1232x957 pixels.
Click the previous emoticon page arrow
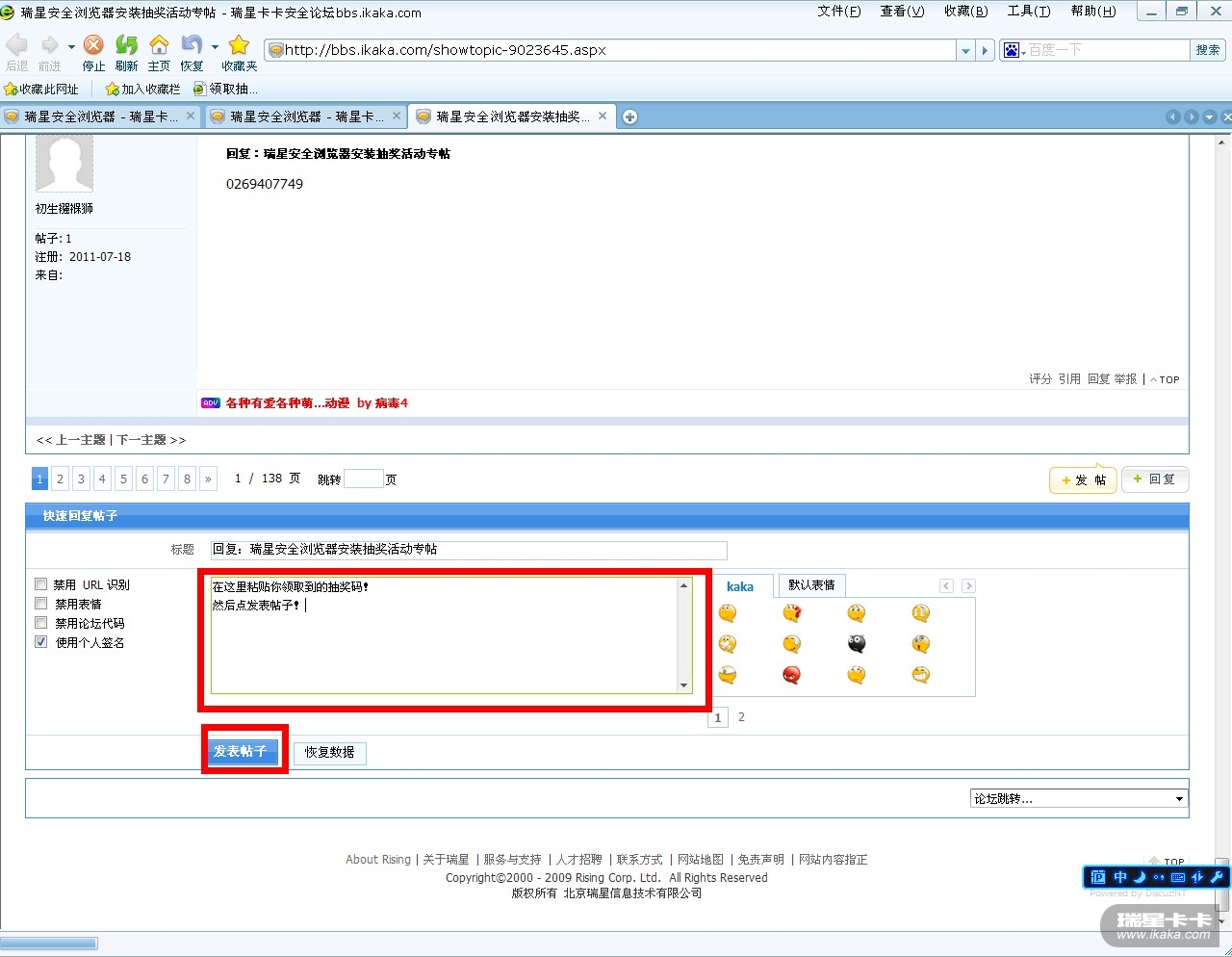pyautogui.click(x=947, y=585)
